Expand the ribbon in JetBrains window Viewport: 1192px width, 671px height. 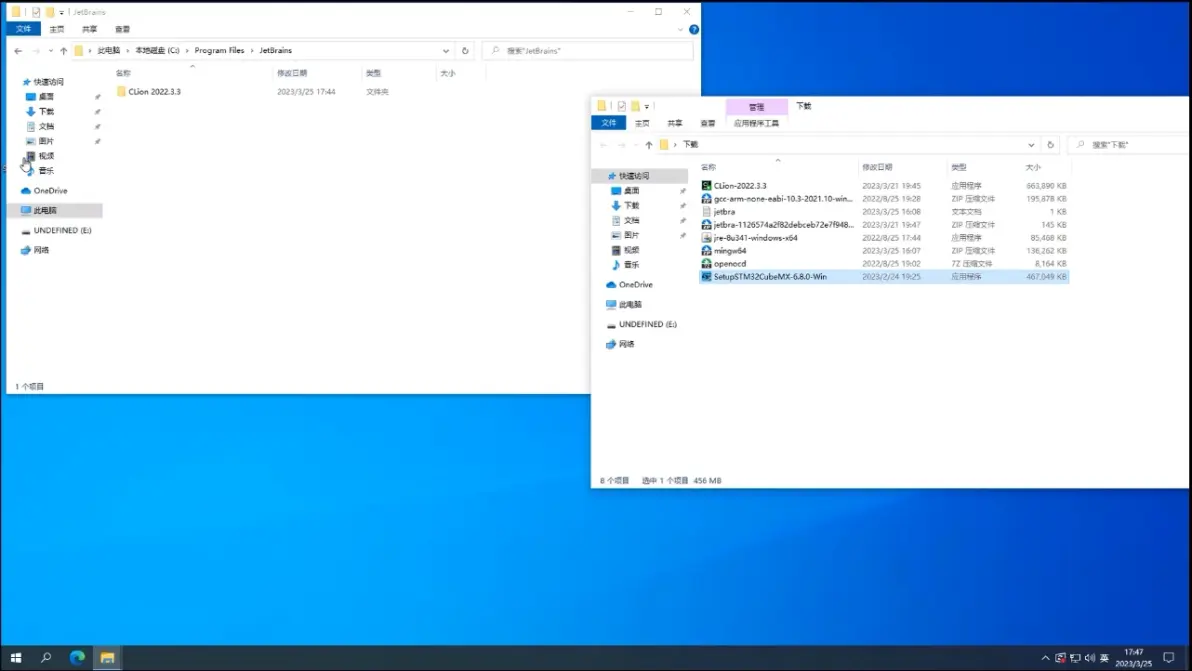pyautogui.click(x=680, y=30)
